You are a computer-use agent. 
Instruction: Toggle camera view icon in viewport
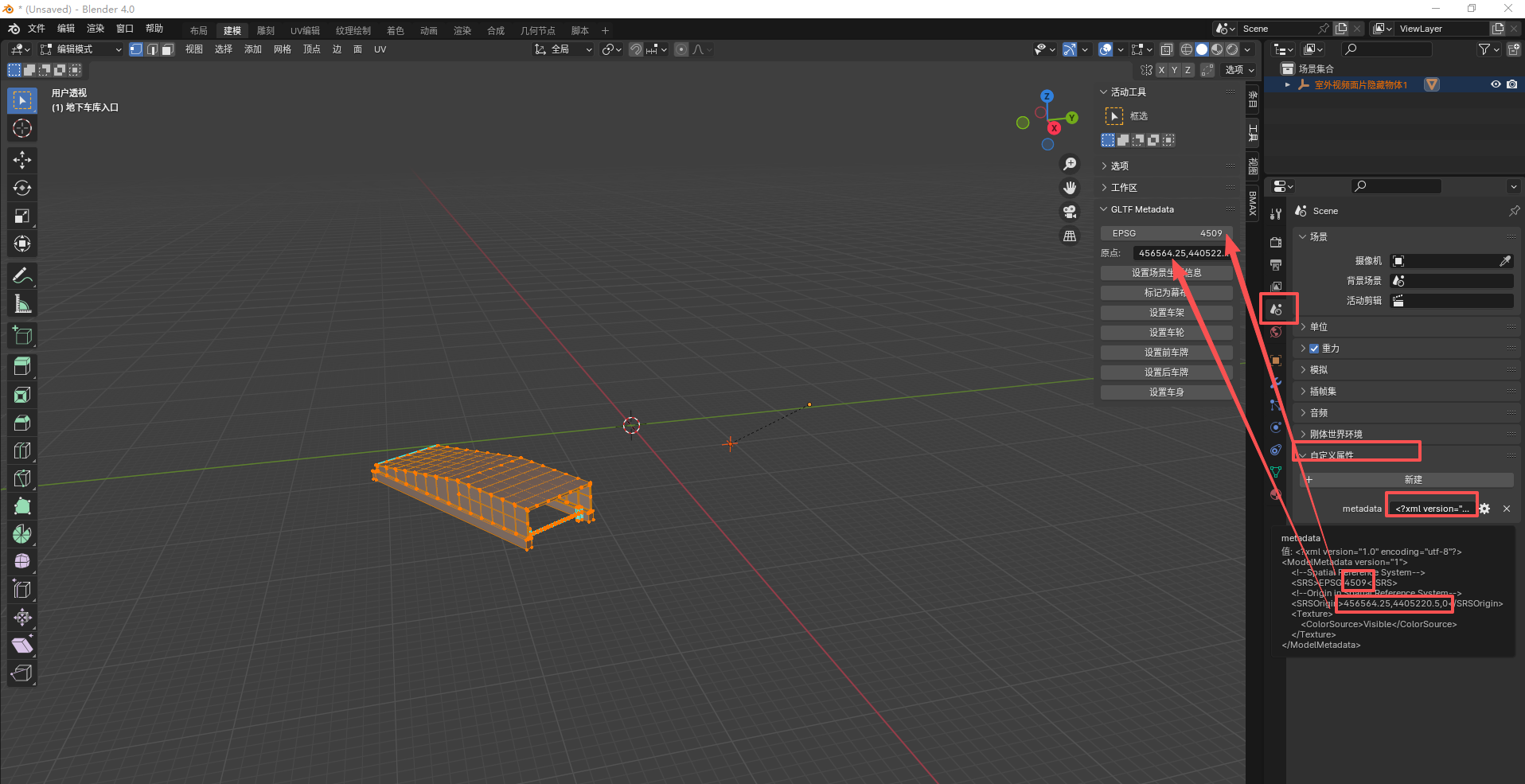click(1070, 212)
